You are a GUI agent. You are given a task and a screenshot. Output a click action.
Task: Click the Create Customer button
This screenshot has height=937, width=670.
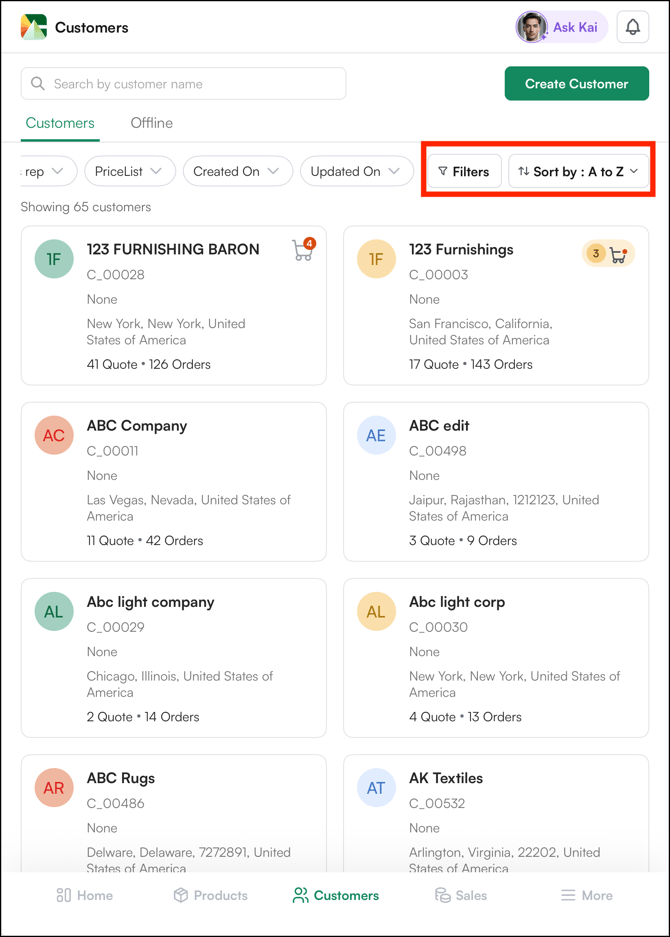point(576,84)
